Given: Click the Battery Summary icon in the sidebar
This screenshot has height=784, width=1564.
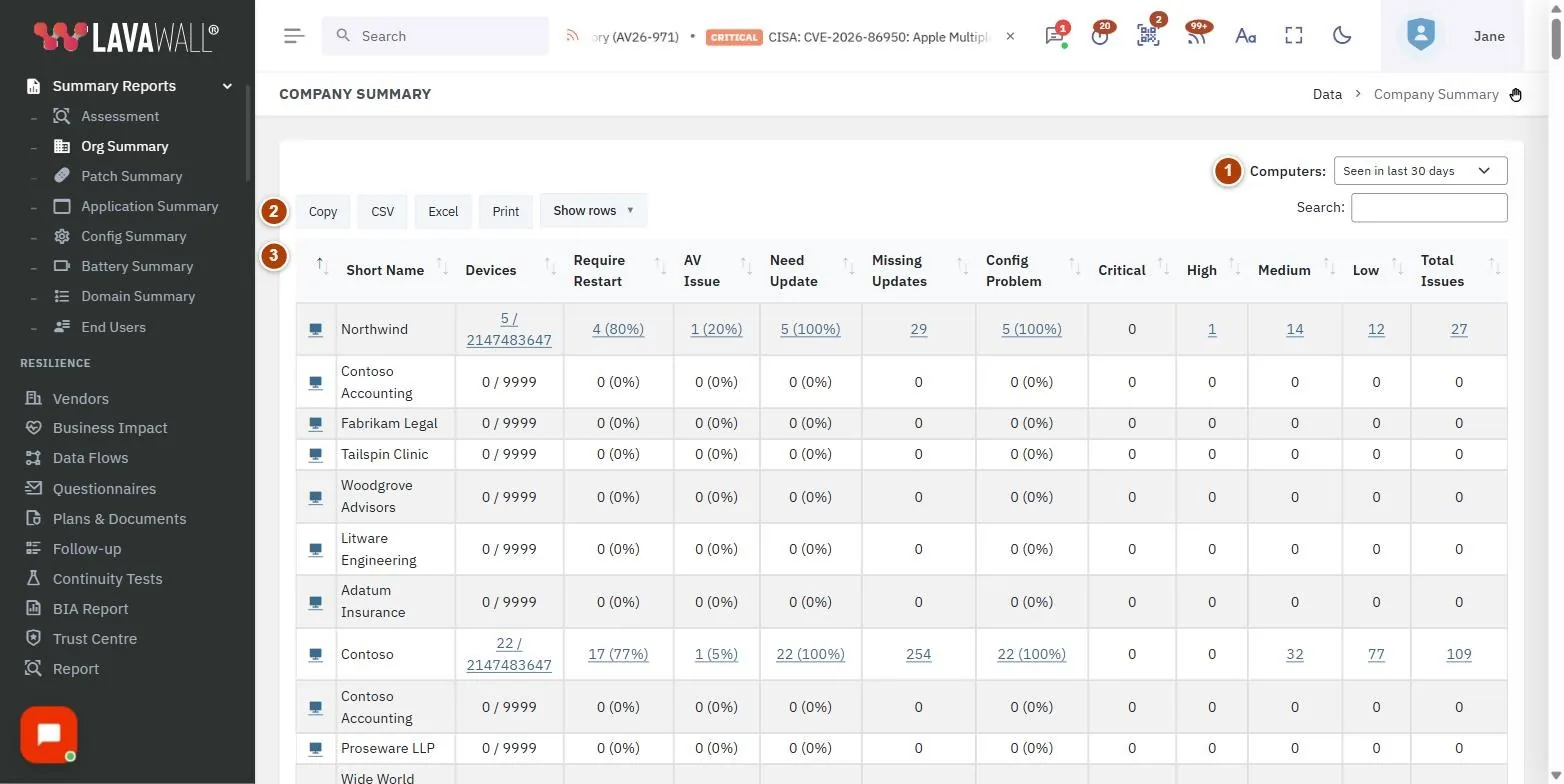Looking at the screenshot, I should point(62,266).
